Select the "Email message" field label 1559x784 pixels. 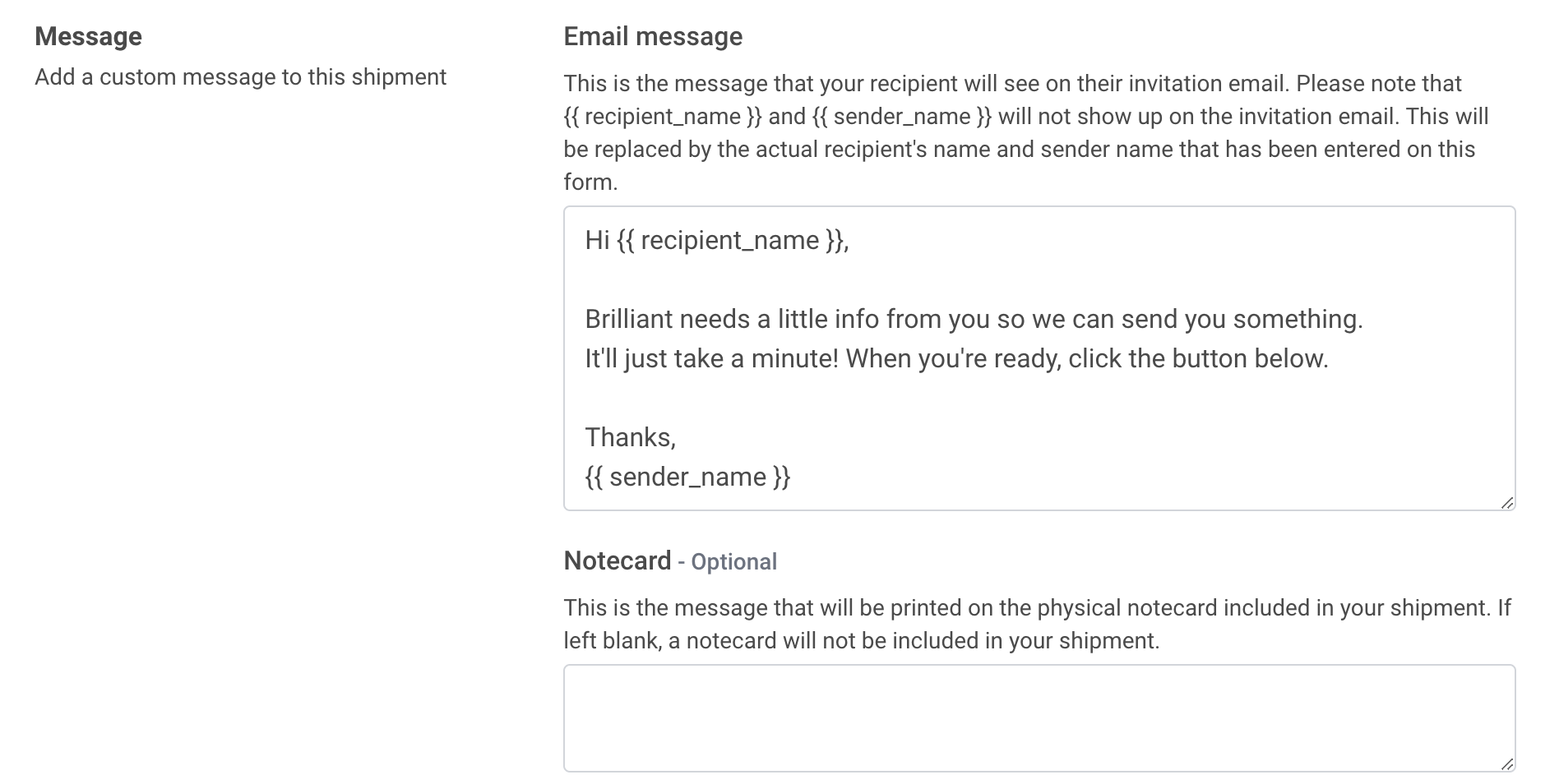coord(653,36)
